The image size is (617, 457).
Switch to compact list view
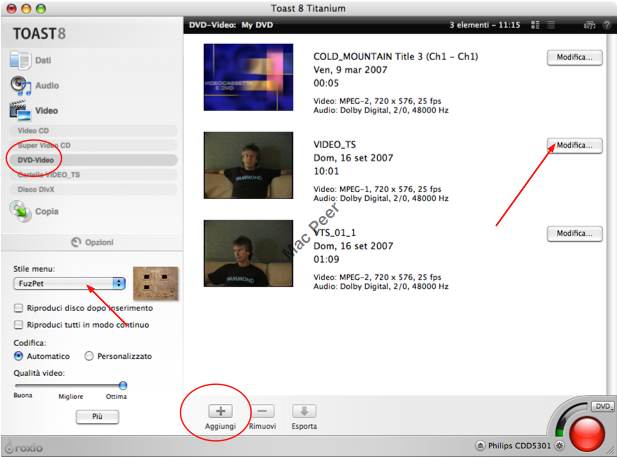tap(551, 25)
